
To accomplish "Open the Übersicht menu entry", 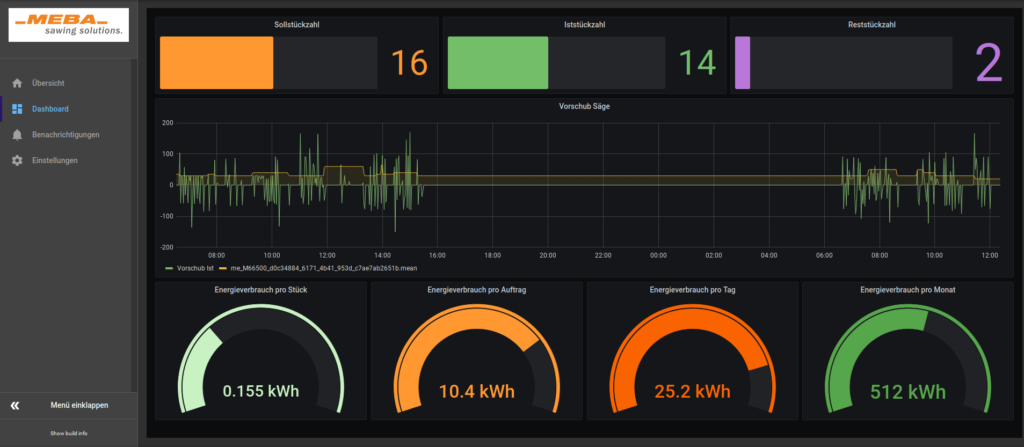I will coord(48,83).
